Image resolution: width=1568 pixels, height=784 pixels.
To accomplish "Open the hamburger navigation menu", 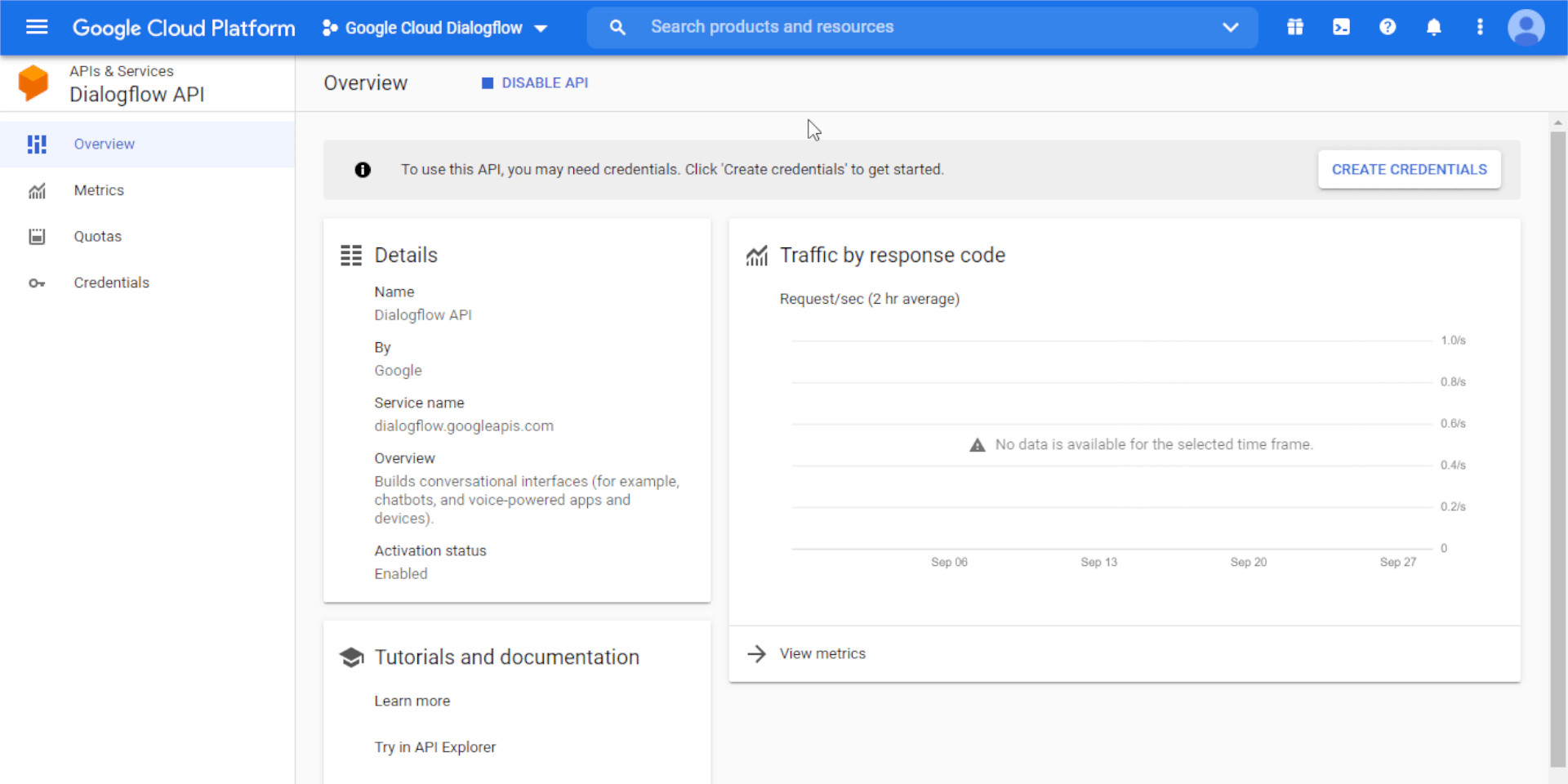I will click(x=37, y=27).
